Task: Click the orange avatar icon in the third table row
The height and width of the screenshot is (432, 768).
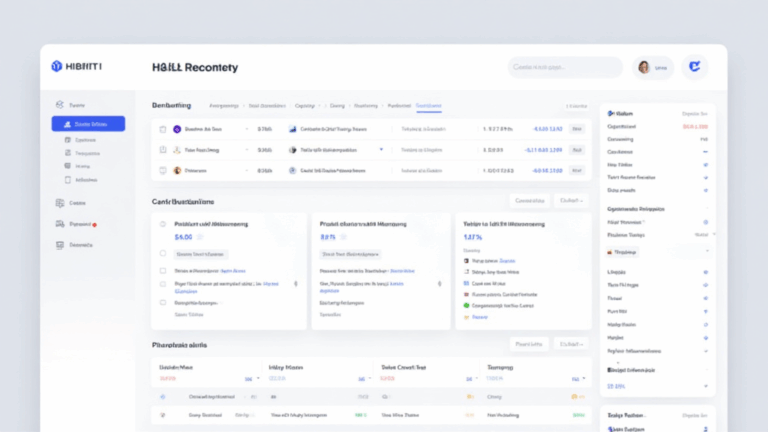Action: [177, 171]
